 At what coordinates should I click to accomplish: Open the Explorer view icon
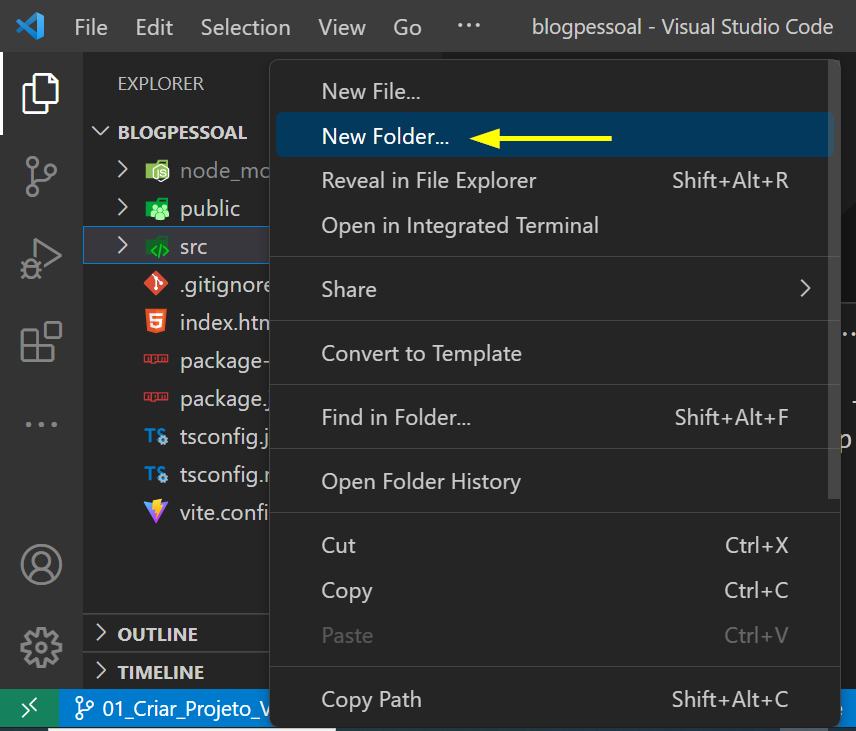(40, 94)
